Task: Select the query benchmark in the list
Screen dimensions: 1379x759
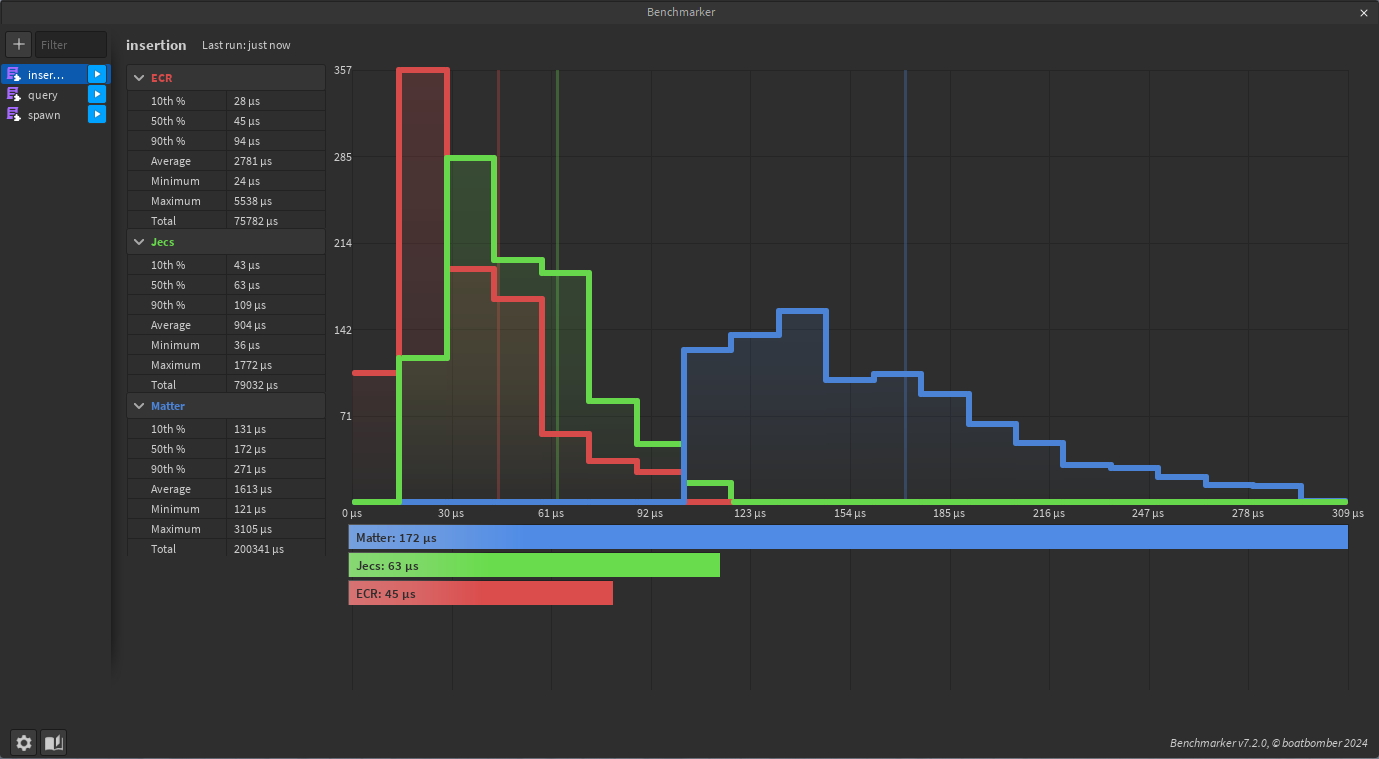Action: [44, 95]
